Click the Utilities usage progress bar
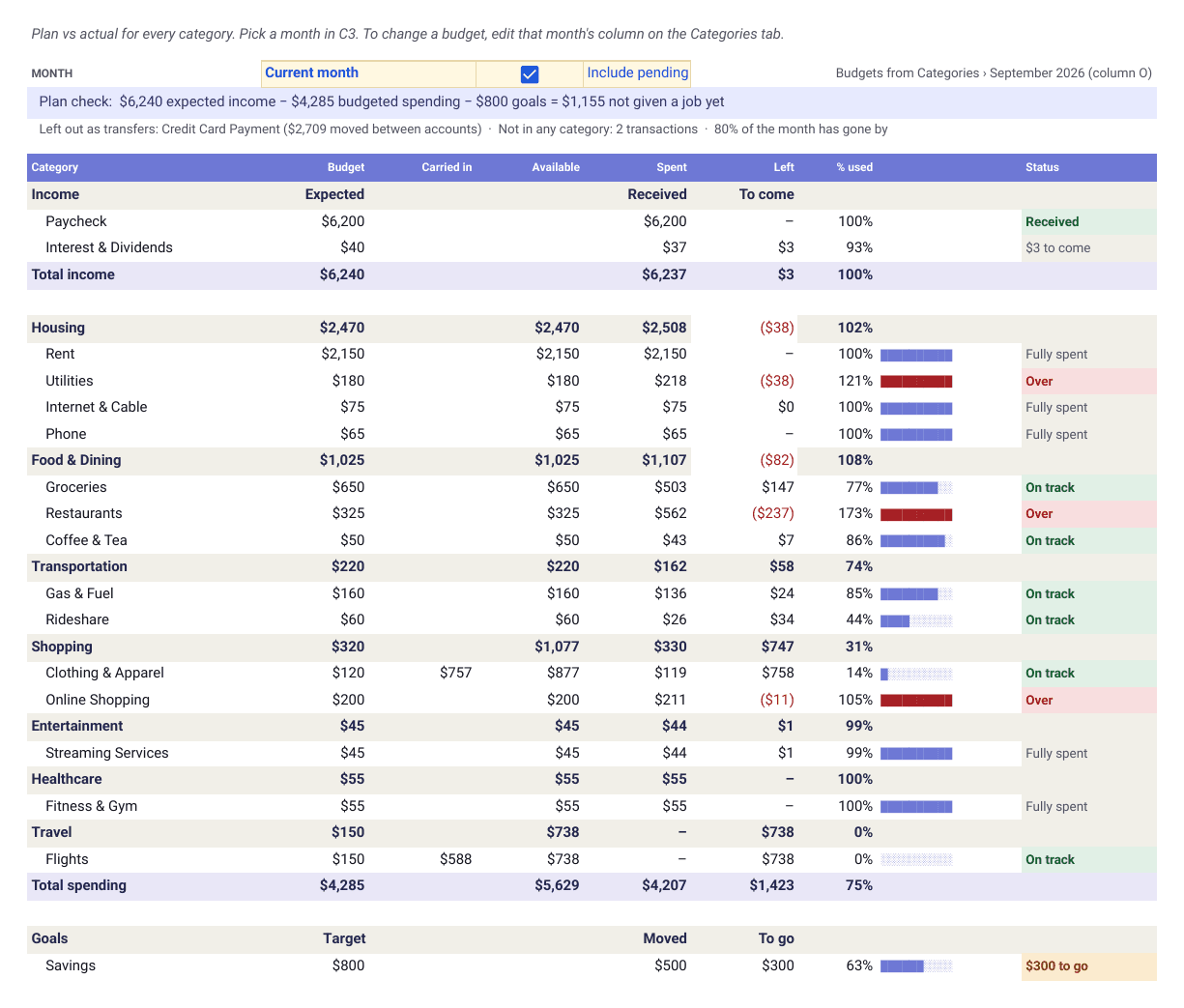The height and width of the screenshot is (1008, 1184). click(916, 382)
